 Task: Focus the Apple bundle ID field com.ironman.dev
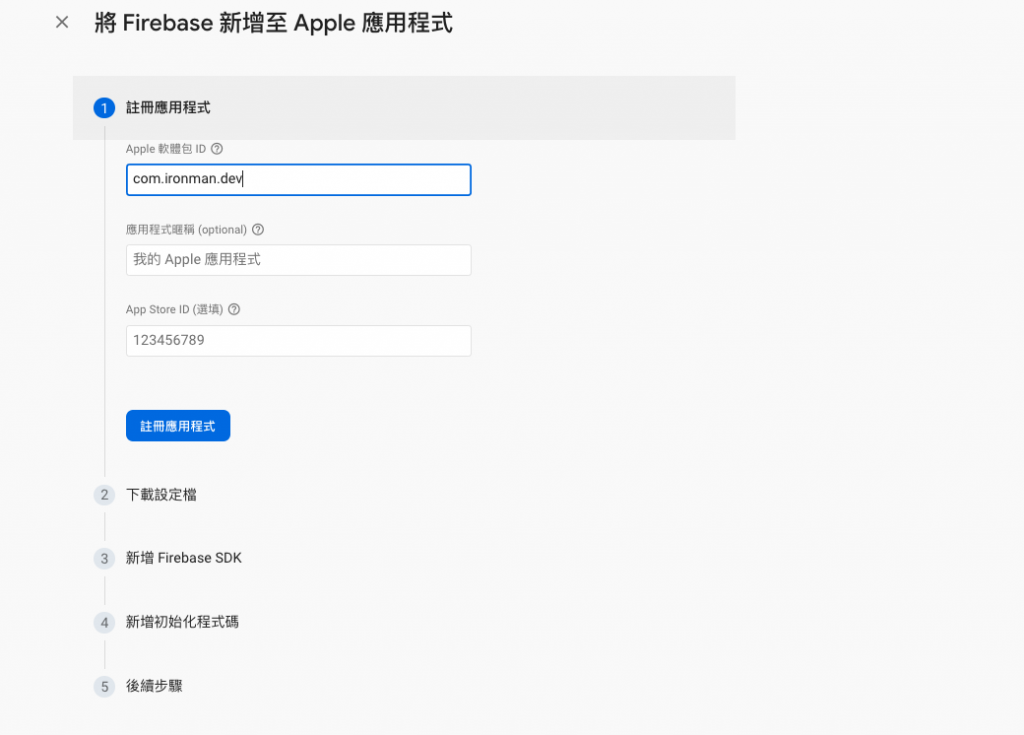coord(298,180)
